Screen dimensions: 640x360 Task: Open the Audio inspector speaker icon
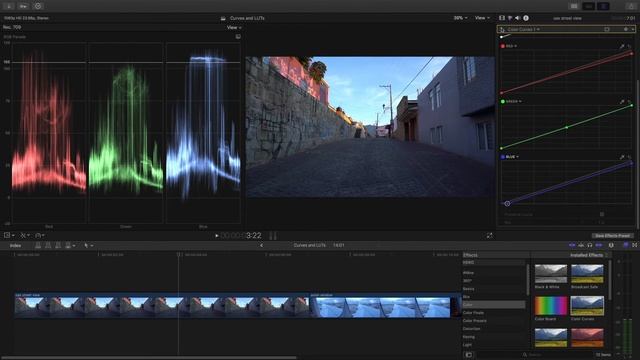[x=518, y=18]
